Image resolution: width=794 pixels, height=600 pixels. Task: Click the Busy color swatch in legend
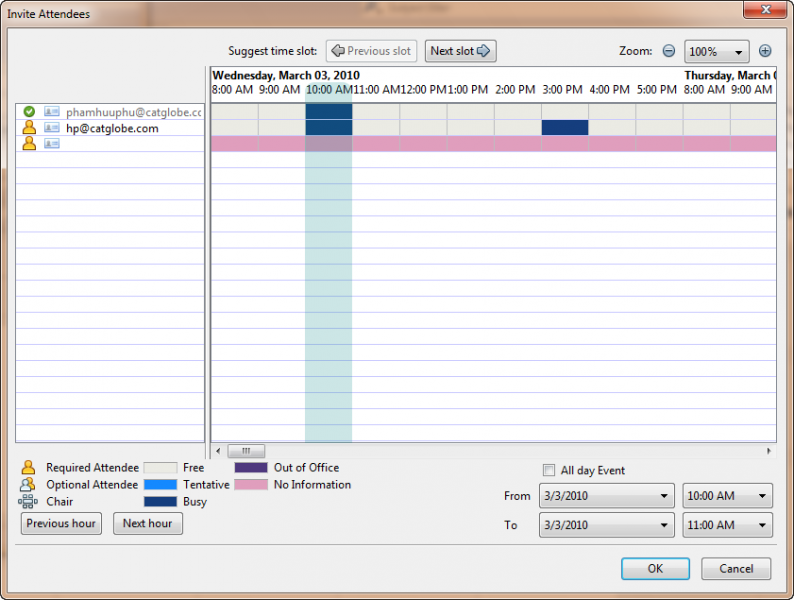(160, 501)
